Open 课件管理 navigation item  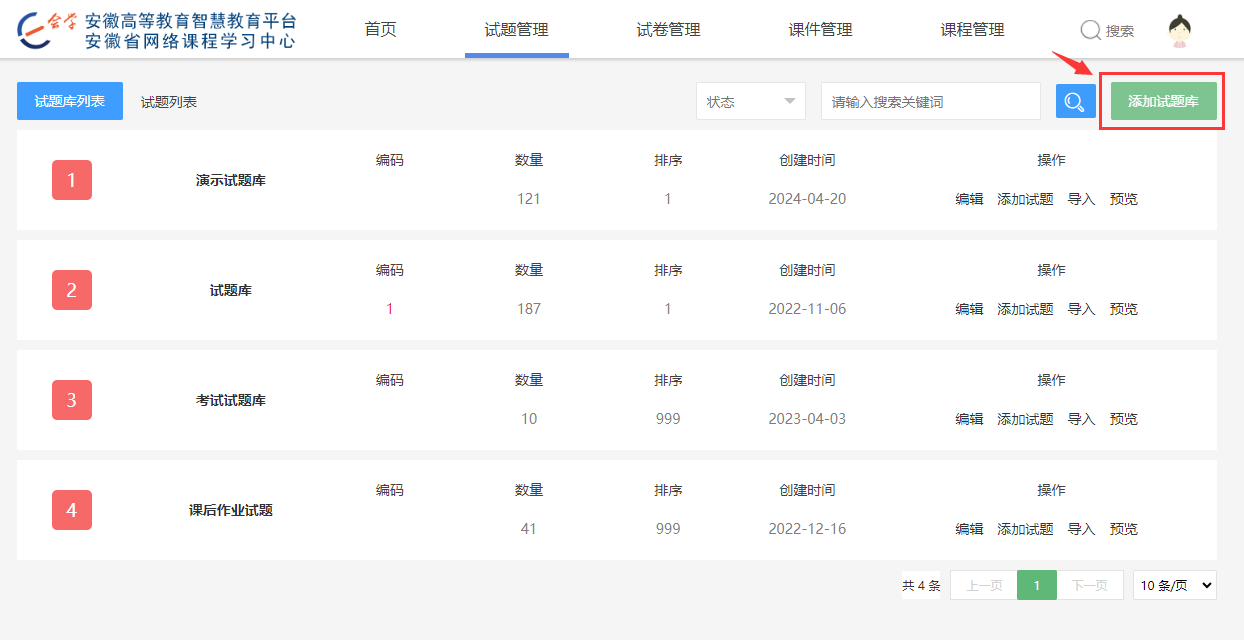pyautogui.click(x=821, y=30)
